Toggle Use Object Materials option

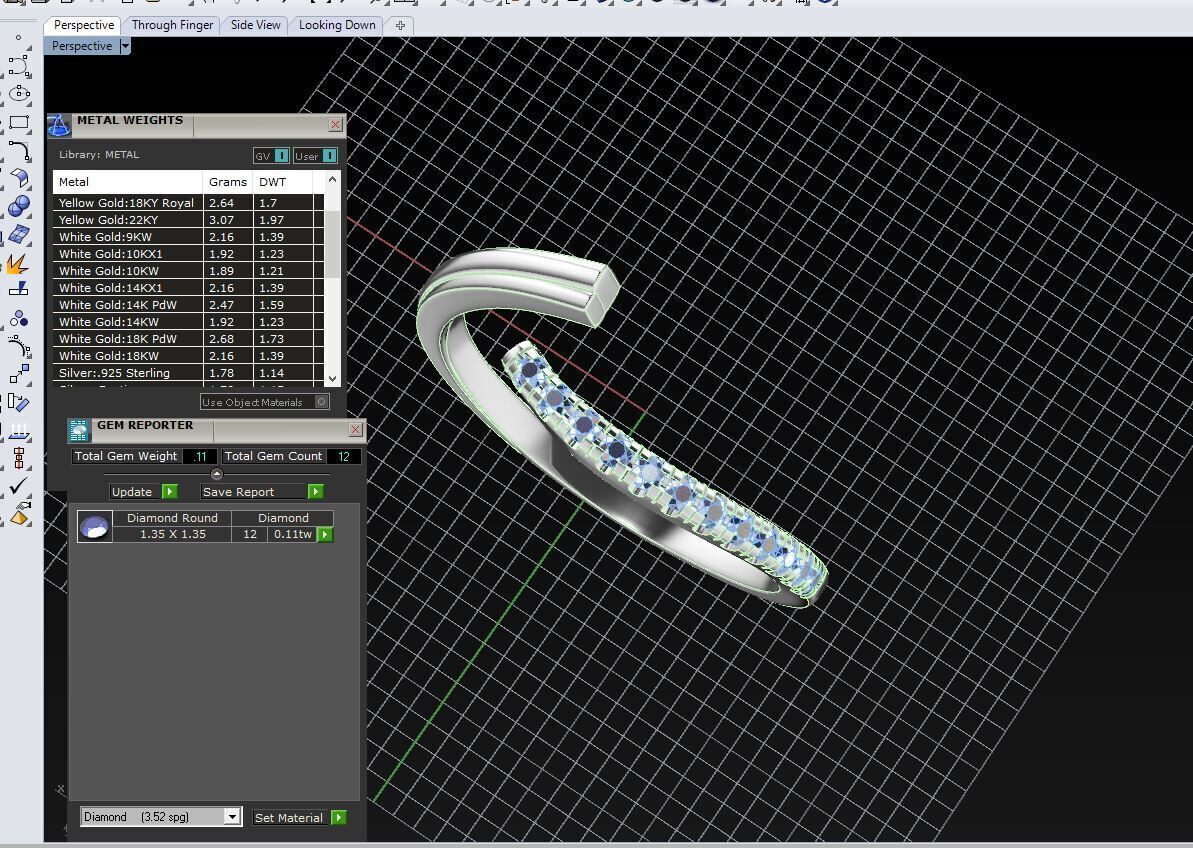265,402
